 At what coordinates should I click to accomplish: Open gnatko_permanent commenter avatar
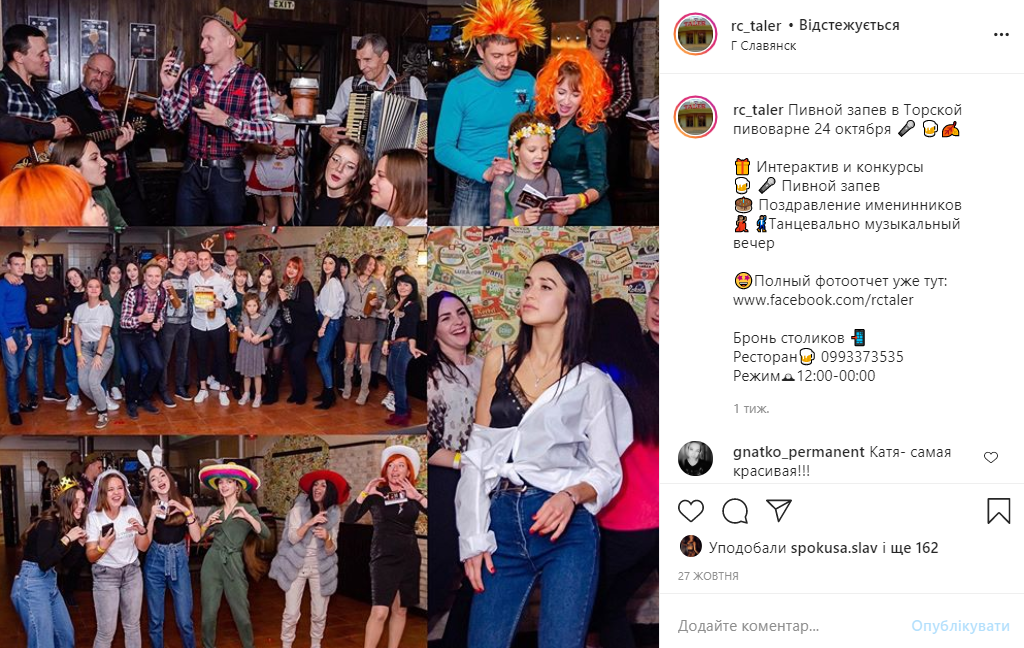click(696, 459)
